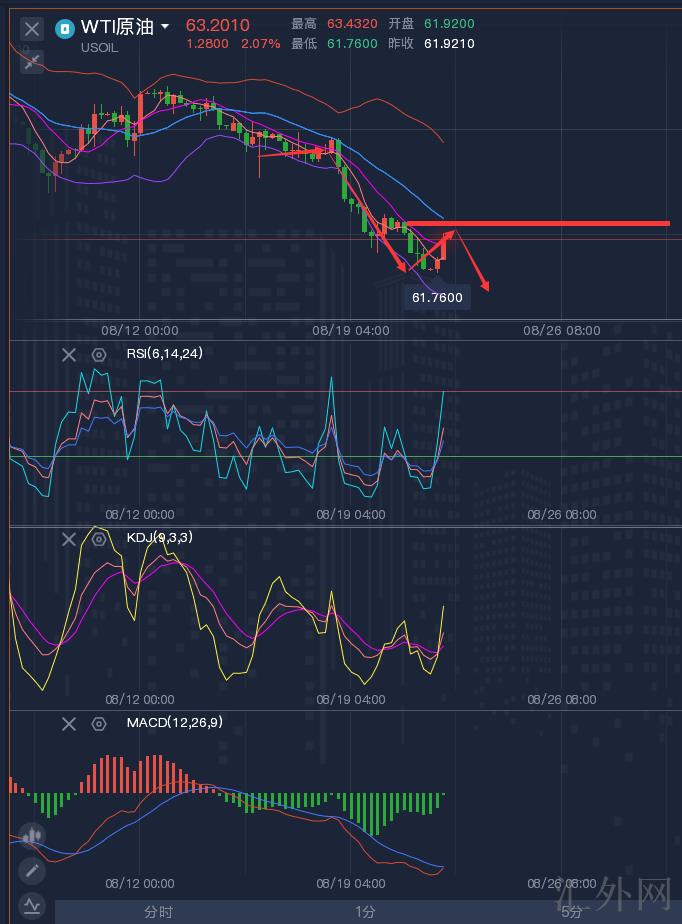Click the 08/12 00:00 label under price chart
Viewport: 682px width, 924px height.
click(140, 331)
